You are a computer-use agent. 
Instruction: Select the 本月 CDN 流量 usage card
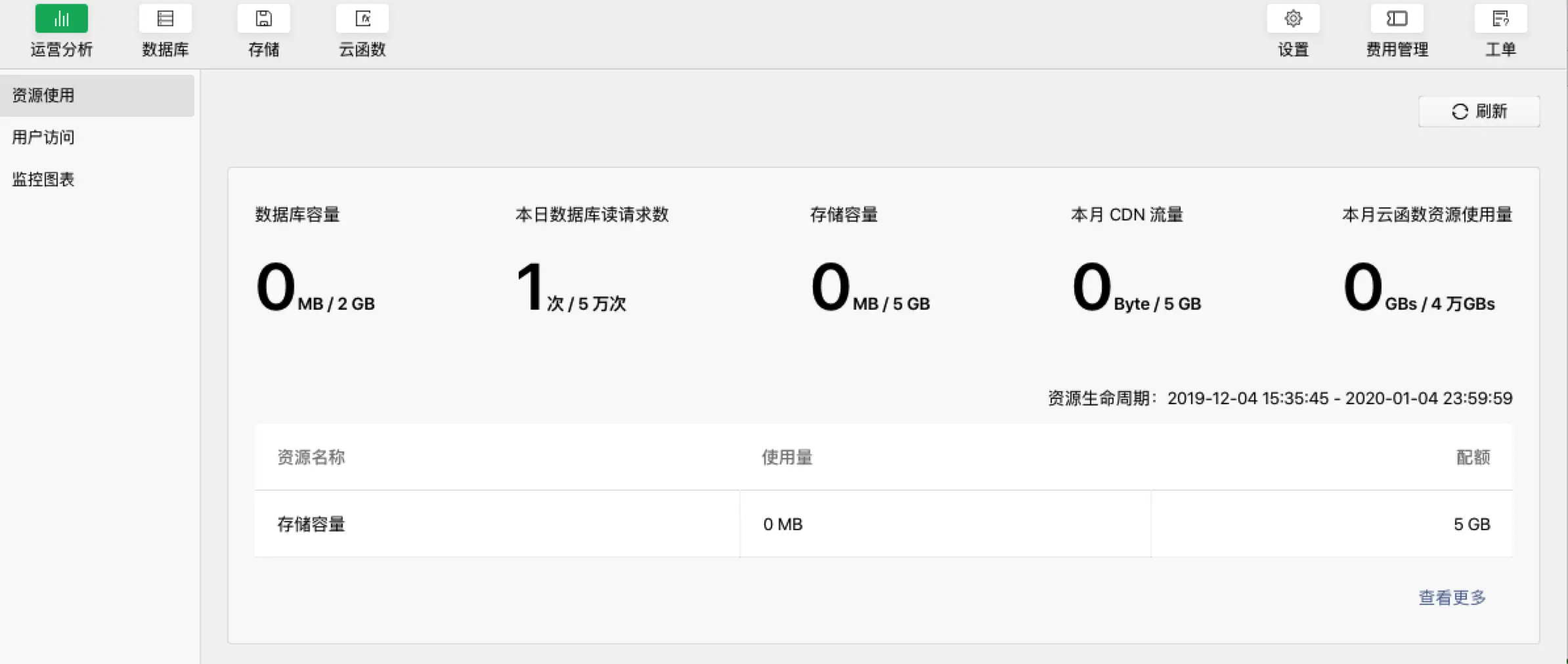[x=1137, y=261]
